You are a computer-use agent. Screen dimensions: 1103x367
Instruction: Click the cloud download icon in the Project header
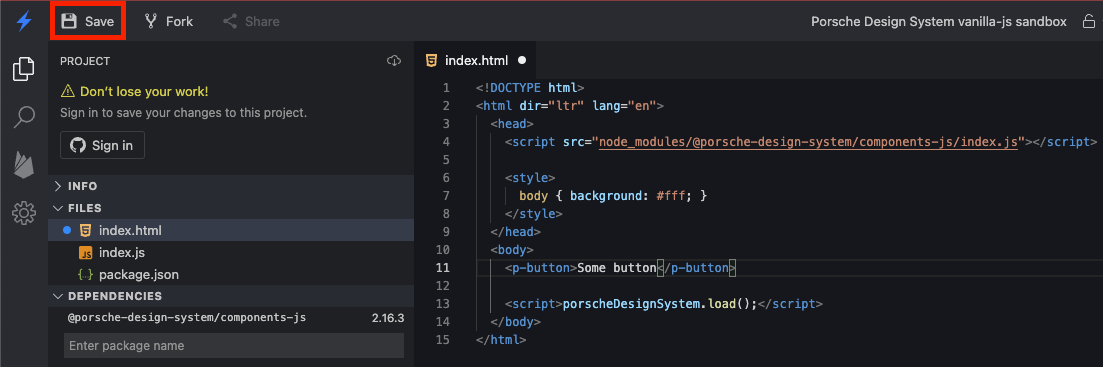394,61
